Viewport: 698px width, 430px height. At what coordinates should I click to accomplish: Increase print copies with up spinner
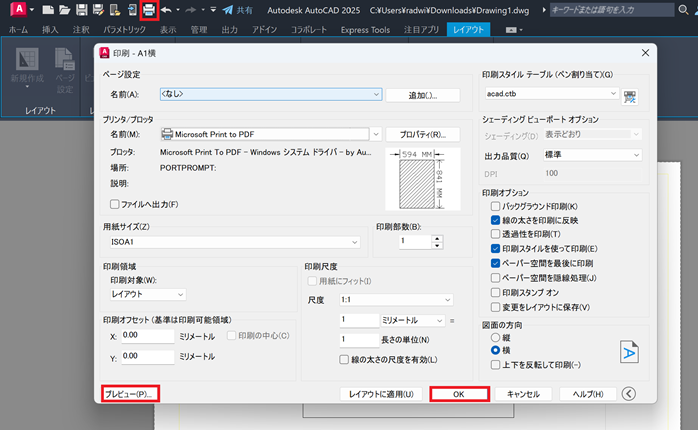437,239
